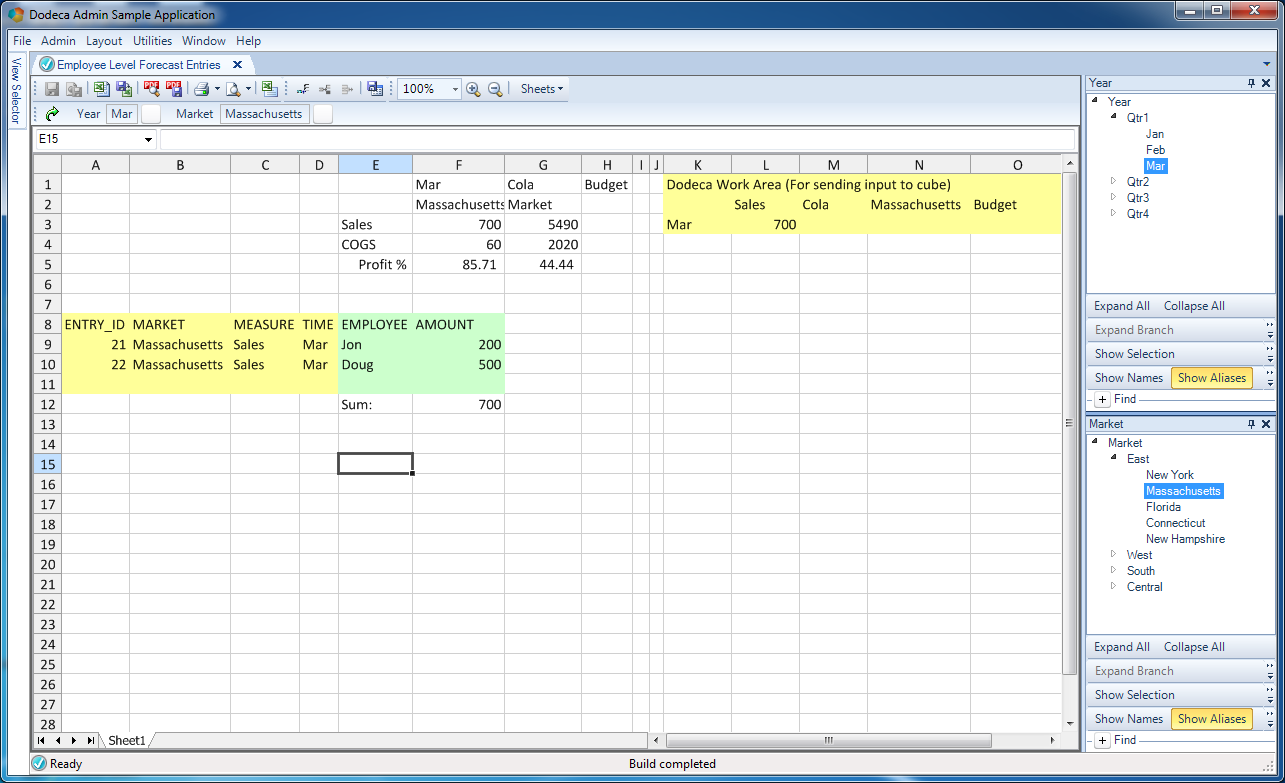This screenshot has width=1285, height=783.
Task: Click the zoom in magnifier icon
Action: (x=473, y=89)
